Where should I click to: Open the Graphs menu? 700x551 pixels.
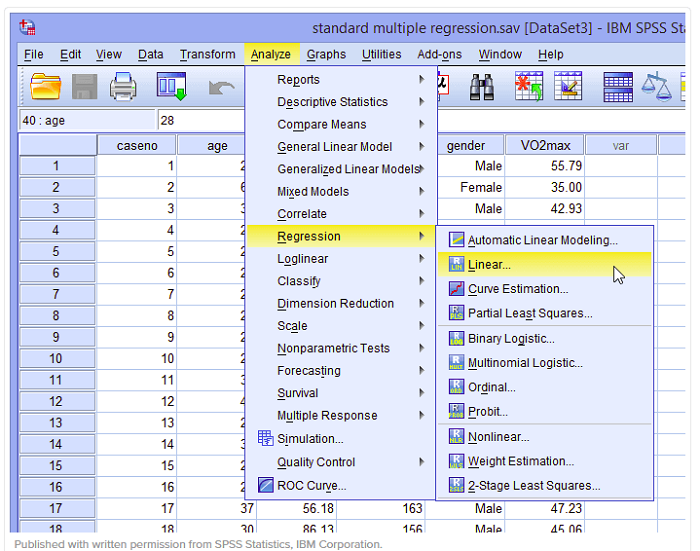point(326,54)
